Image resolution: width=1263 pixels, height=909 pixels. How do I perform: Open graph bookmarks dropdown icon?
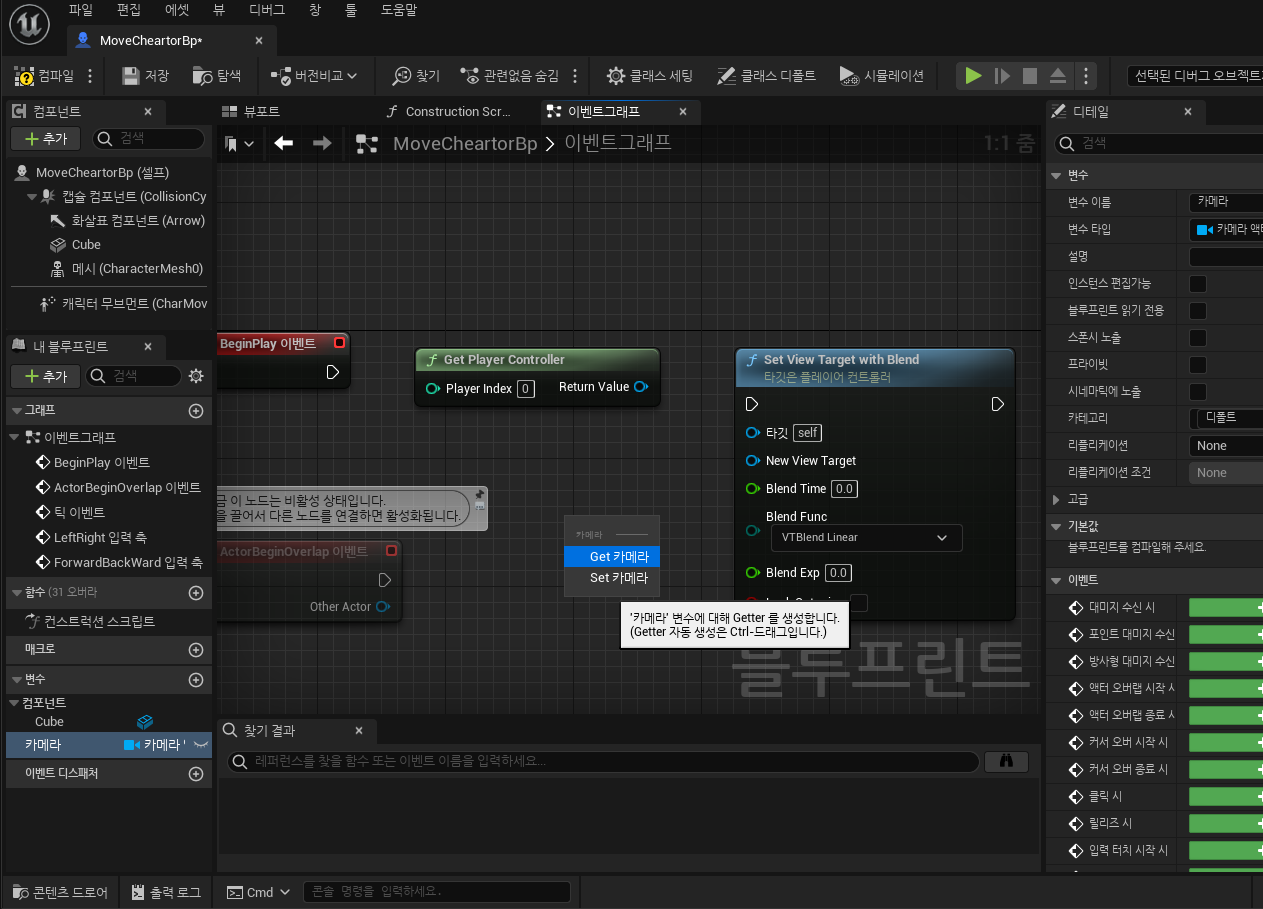coord(240,144)
